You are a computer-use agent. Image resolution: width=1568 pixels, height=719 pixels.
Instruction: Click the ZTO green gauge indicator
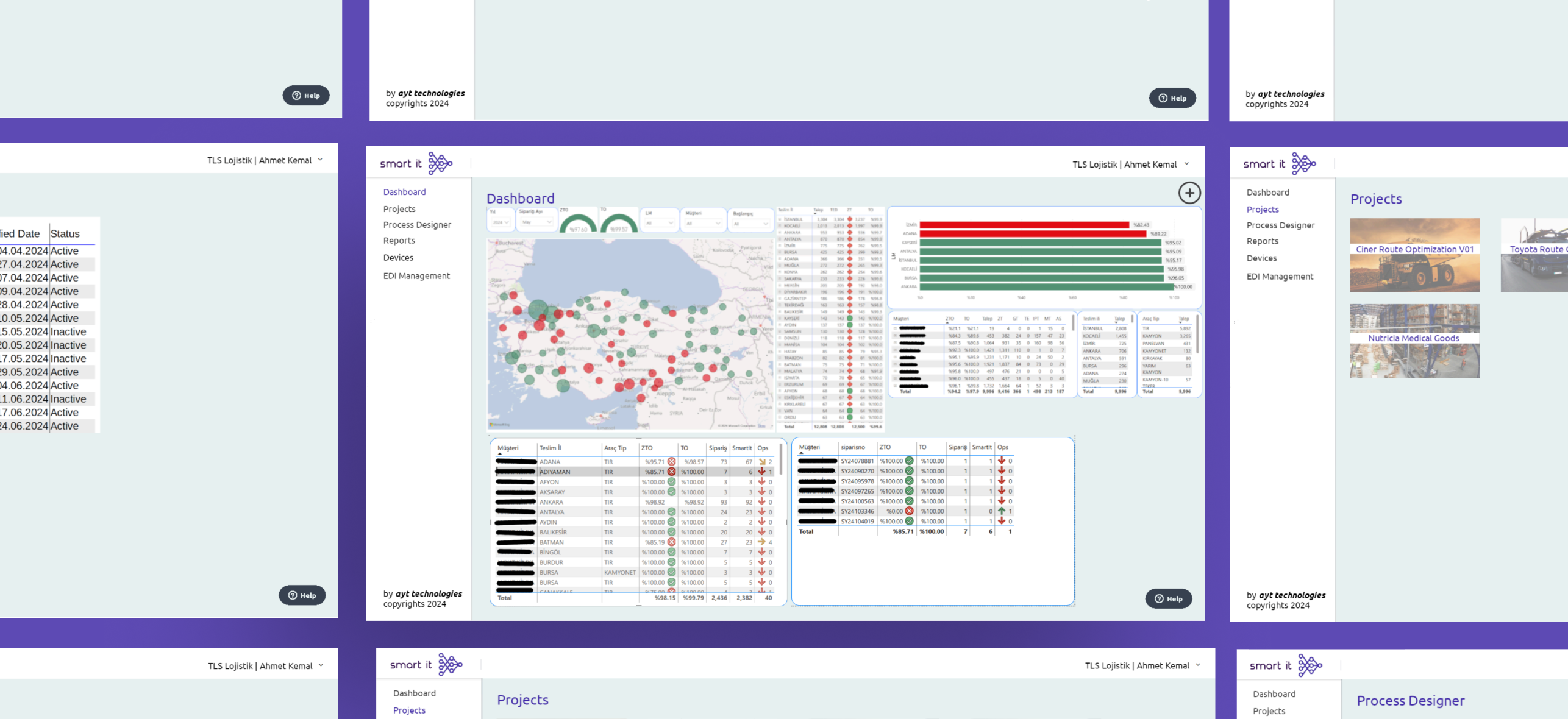pos(578,224)
